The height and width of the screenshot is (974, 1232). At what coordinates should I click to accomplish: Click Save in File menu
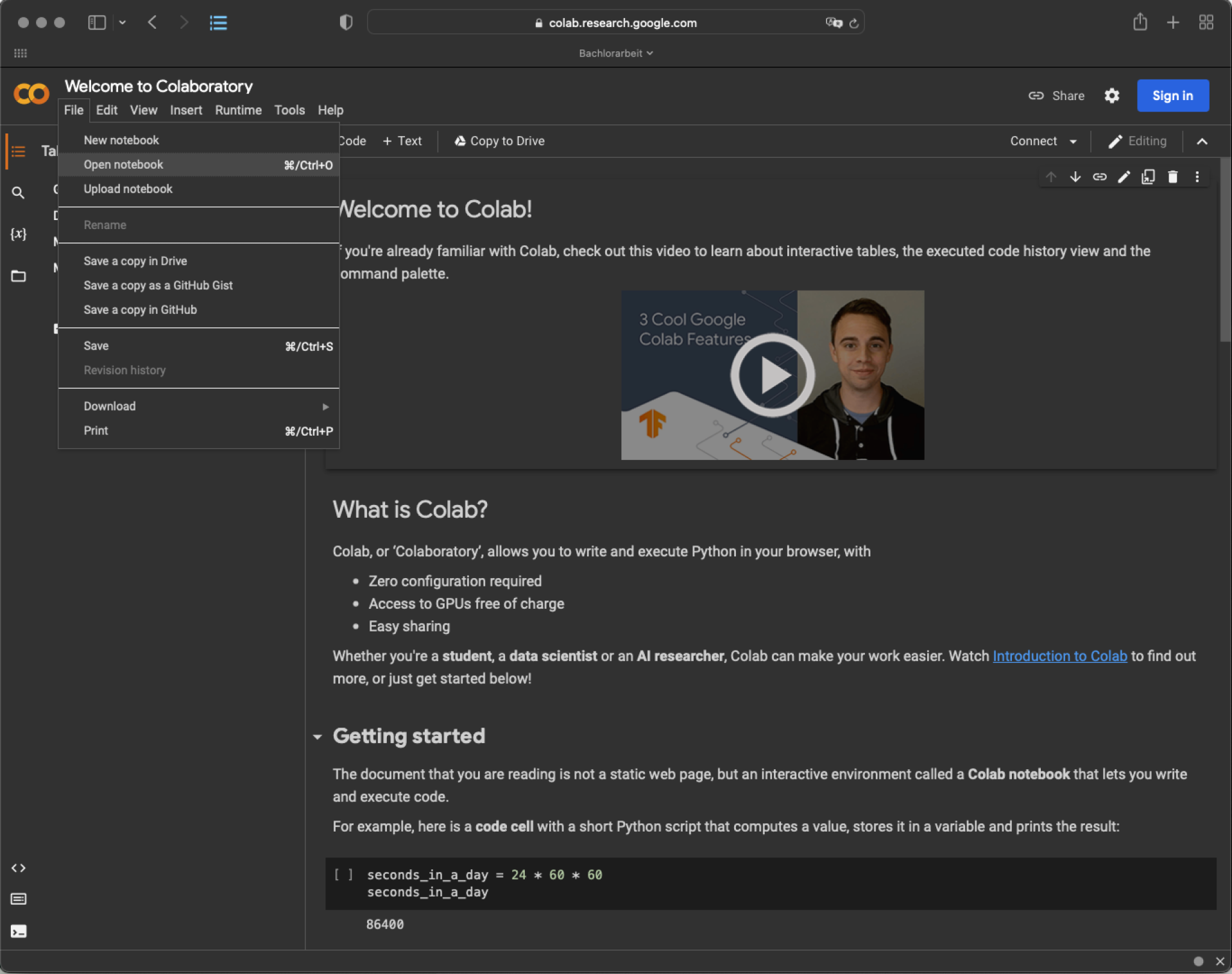tap(198, 346)
